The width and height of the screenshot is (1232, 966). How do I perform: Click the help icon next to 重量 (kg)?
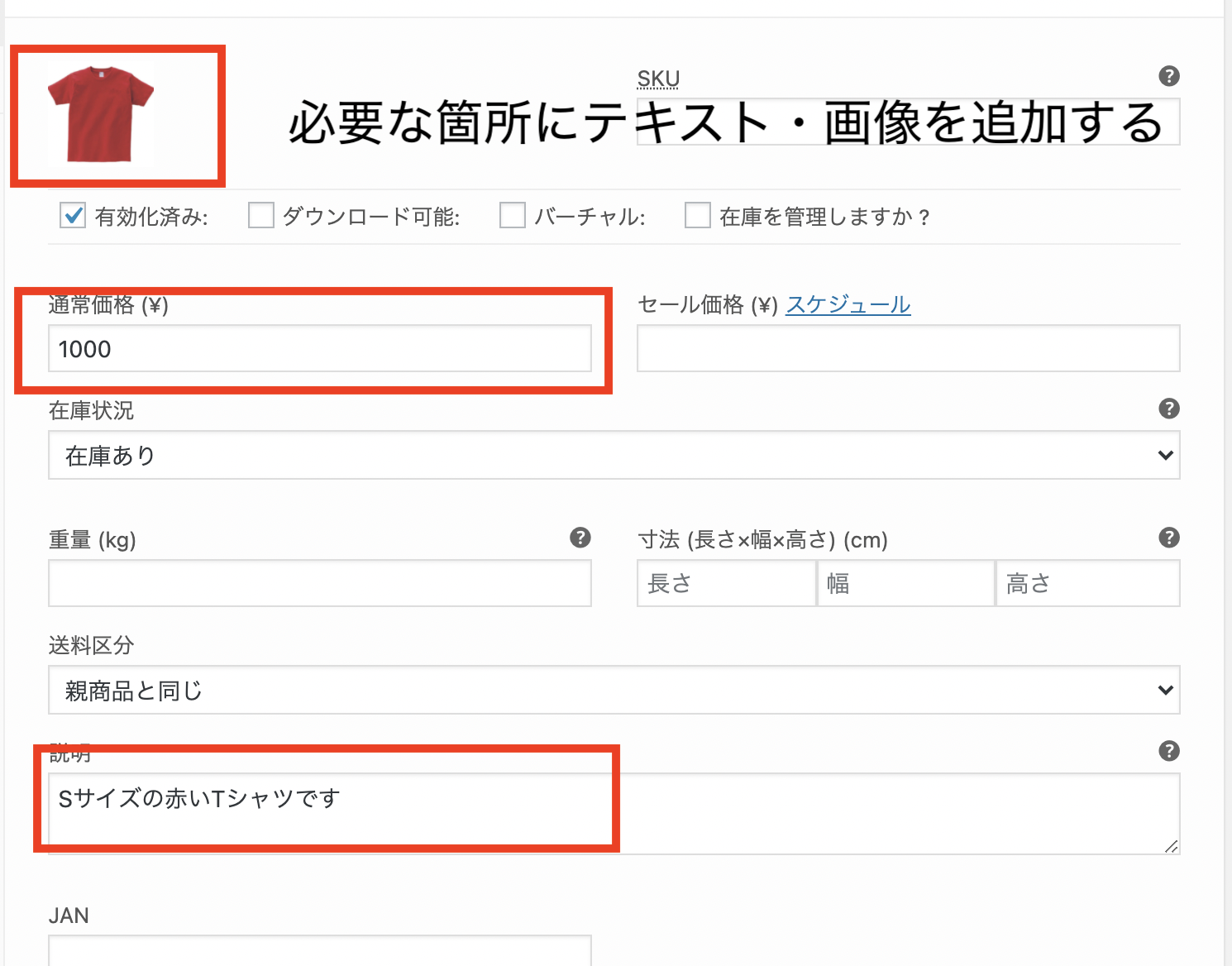pos(580,538)
